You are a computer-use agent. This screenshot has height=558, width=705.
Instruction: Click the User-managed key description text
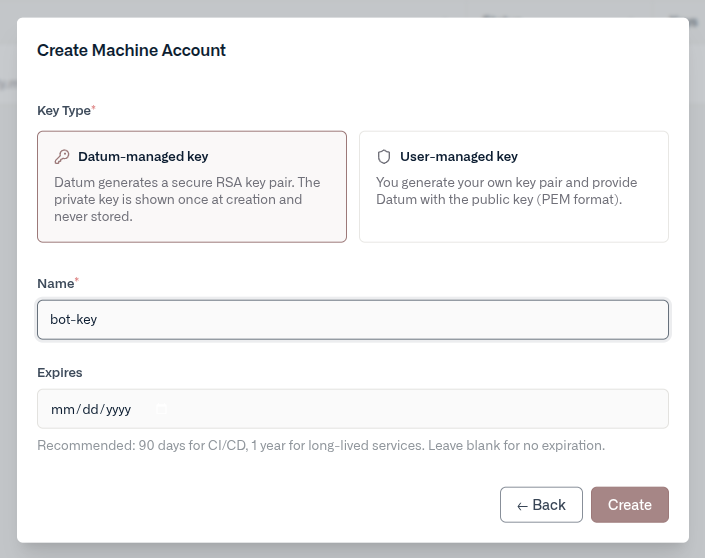click(506, 191)
